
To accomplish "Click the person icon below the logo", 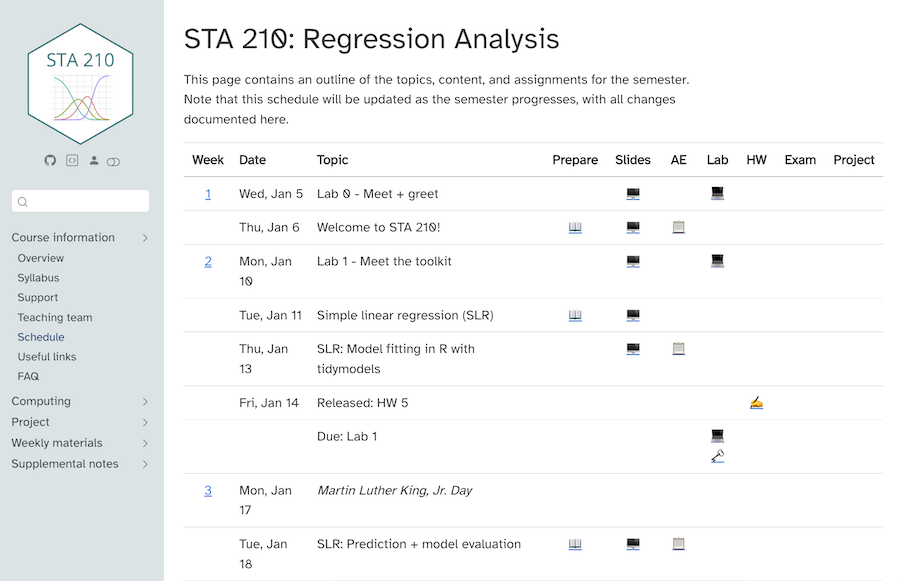I will coord(94,160).
